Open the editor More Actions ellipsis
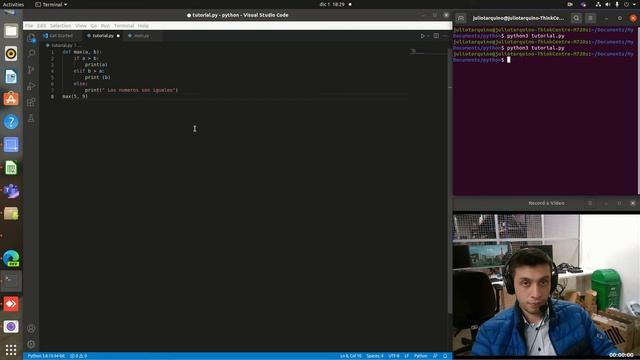 coord(445,36)
